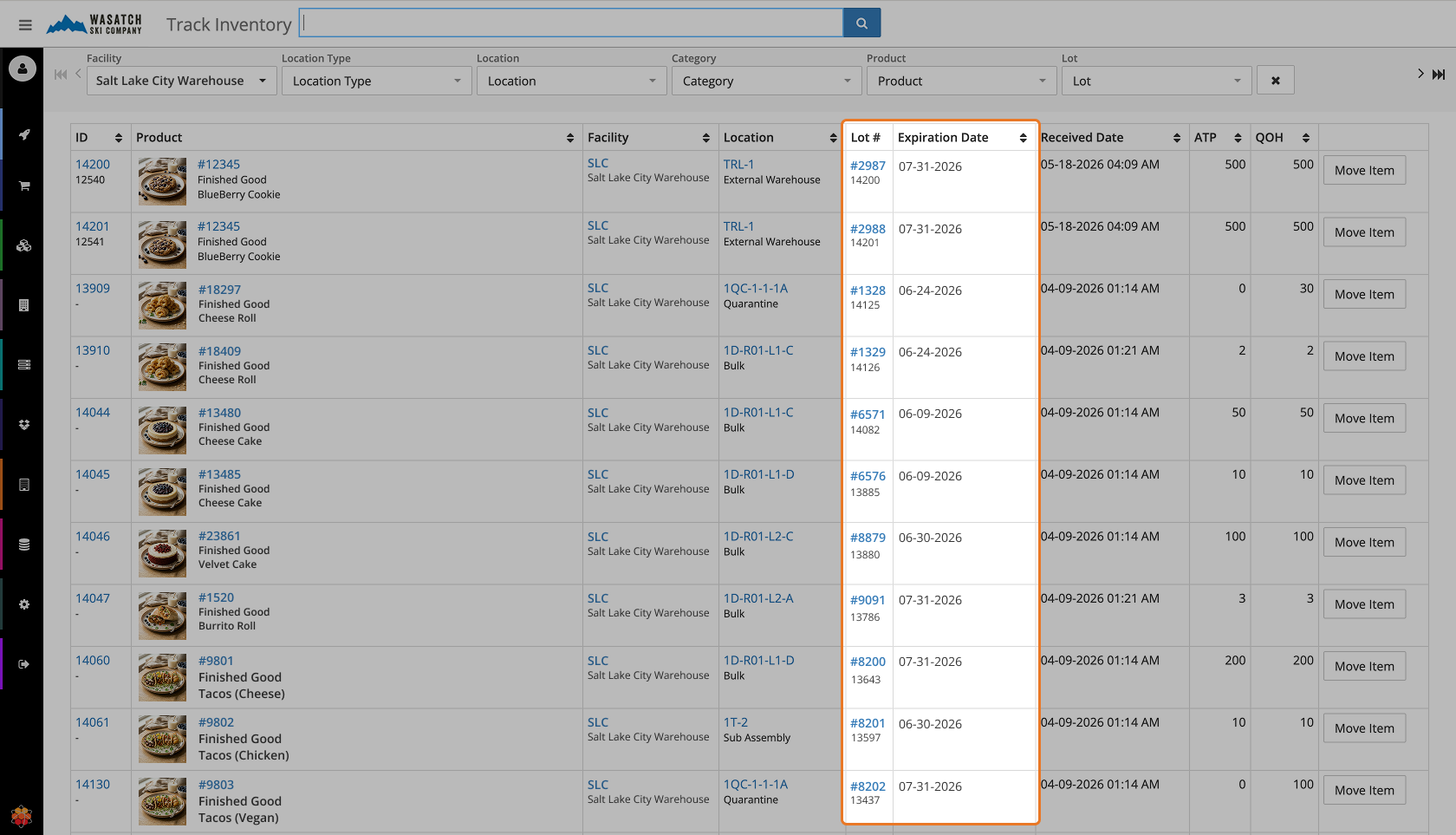Open the shopping cart sidebar icon

pos(24,186)
